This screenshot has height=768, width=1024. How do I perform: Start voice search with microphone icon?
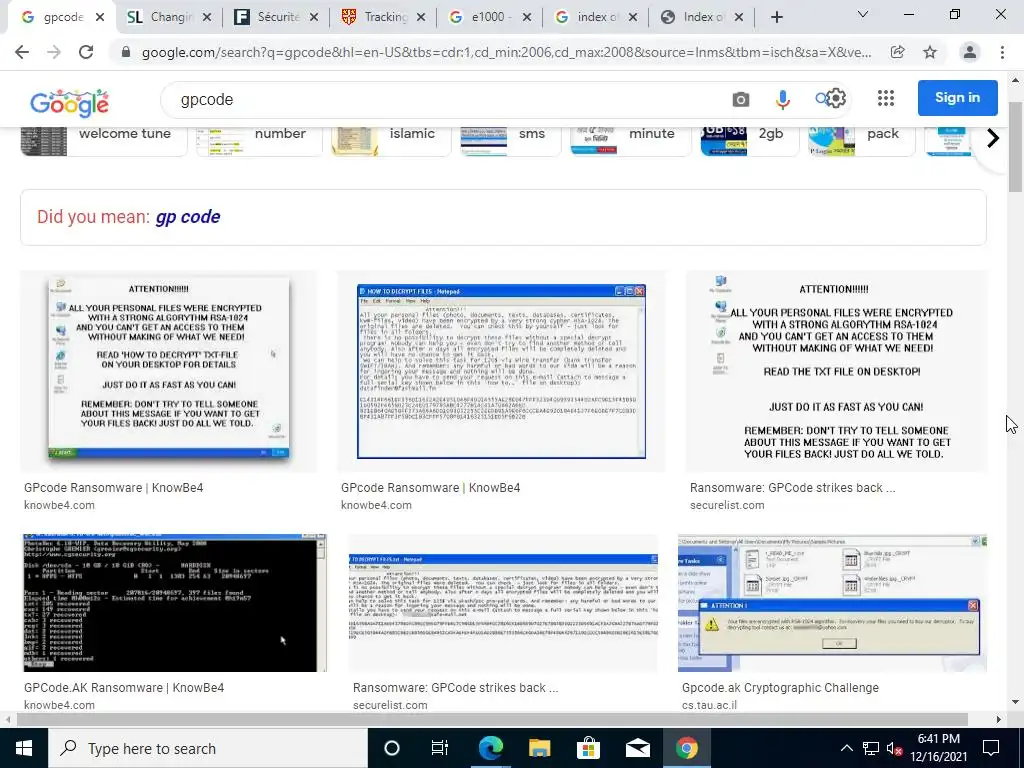click(782, 99)
